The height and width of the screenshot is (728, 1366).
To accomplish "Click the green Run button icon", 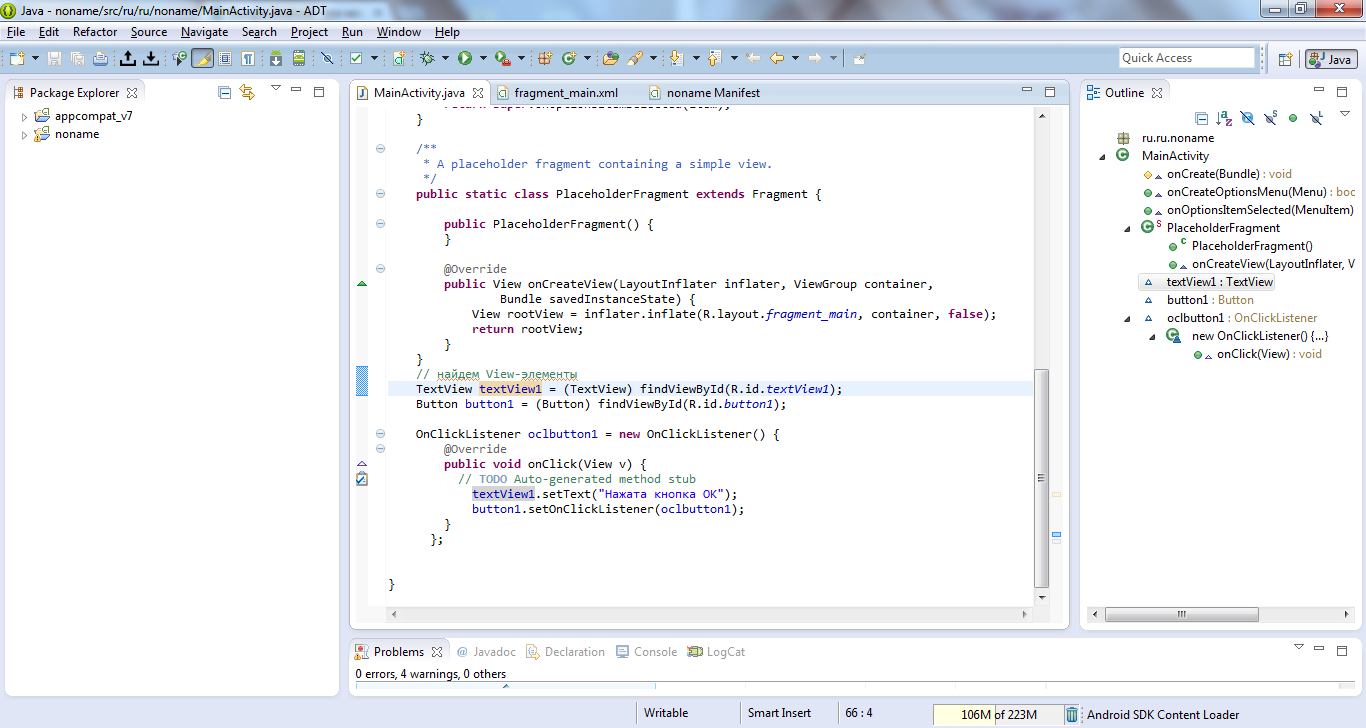I will 465,58.
